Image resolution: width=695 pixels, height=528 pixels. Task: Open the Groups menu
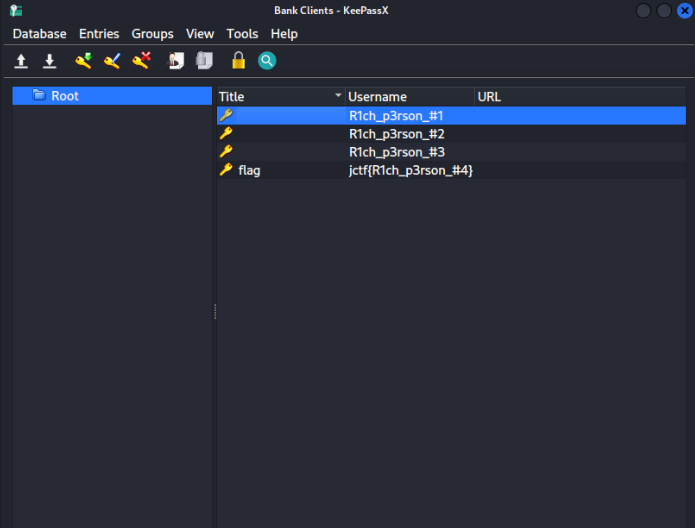[x=152, y=34]
